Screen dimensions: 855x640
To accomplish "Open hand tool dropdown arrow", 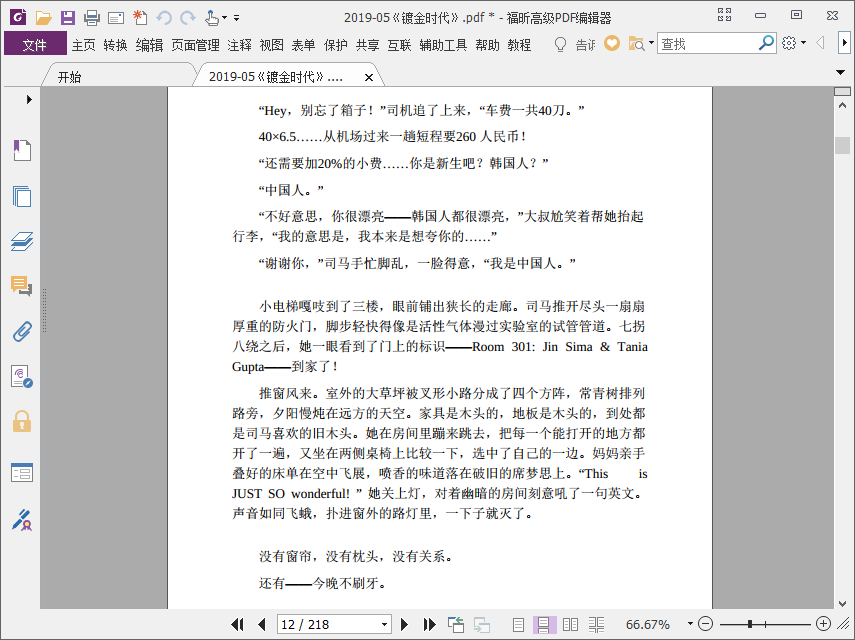I will tap(224, 18).
